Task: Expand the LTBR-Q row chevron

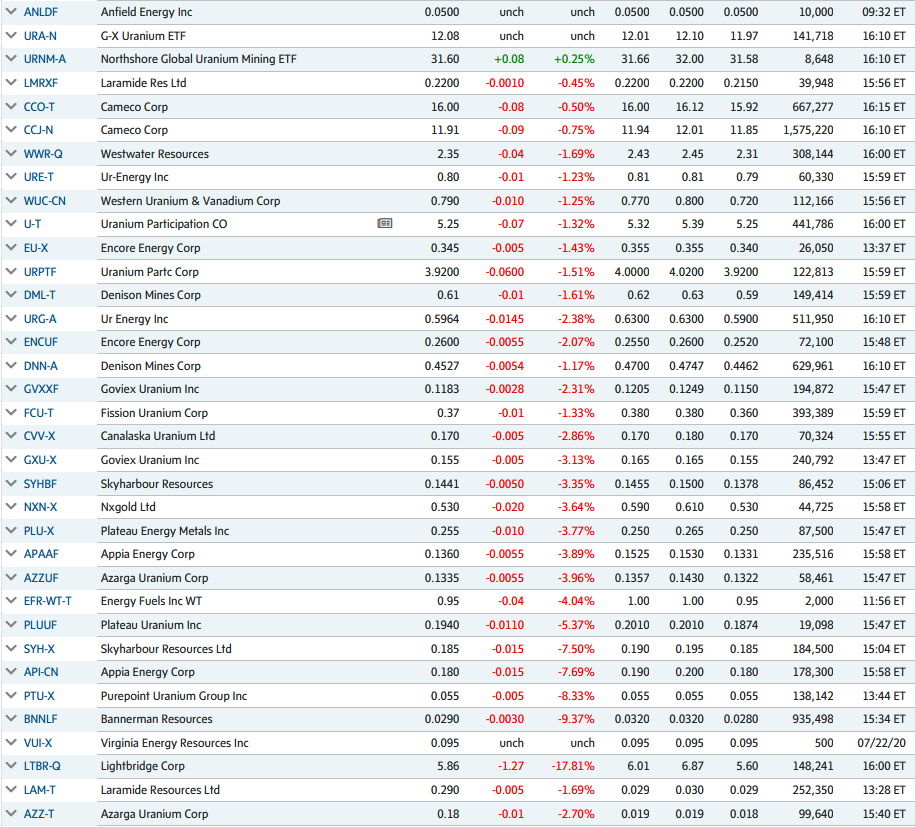Action: pyautogui.click(x=11, y=766)
